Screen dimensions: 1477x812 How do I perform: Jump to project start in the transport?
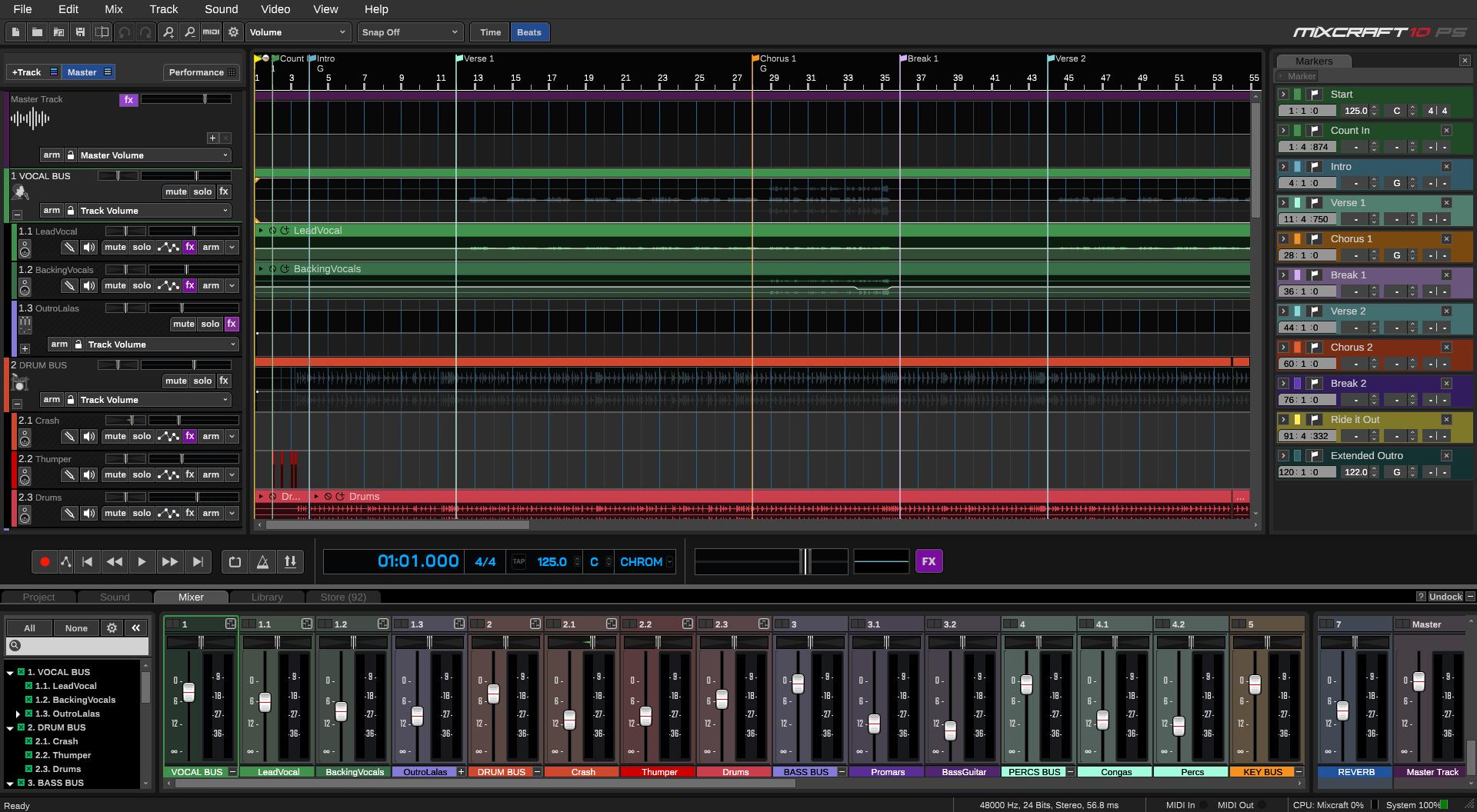(x=87, y=562)
